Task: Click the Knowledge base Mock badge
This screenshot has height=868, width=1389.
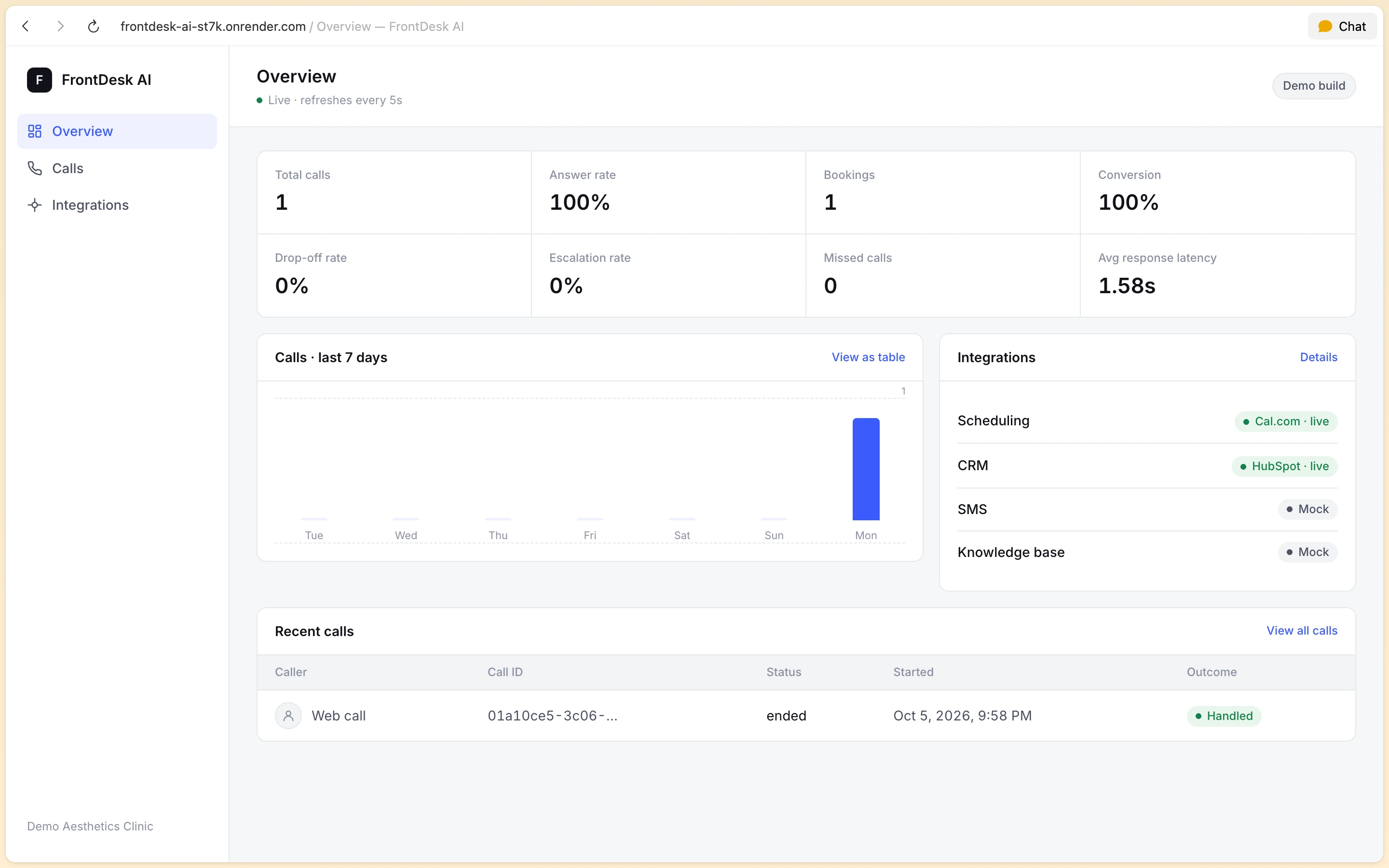Action: pos(1307,552)
